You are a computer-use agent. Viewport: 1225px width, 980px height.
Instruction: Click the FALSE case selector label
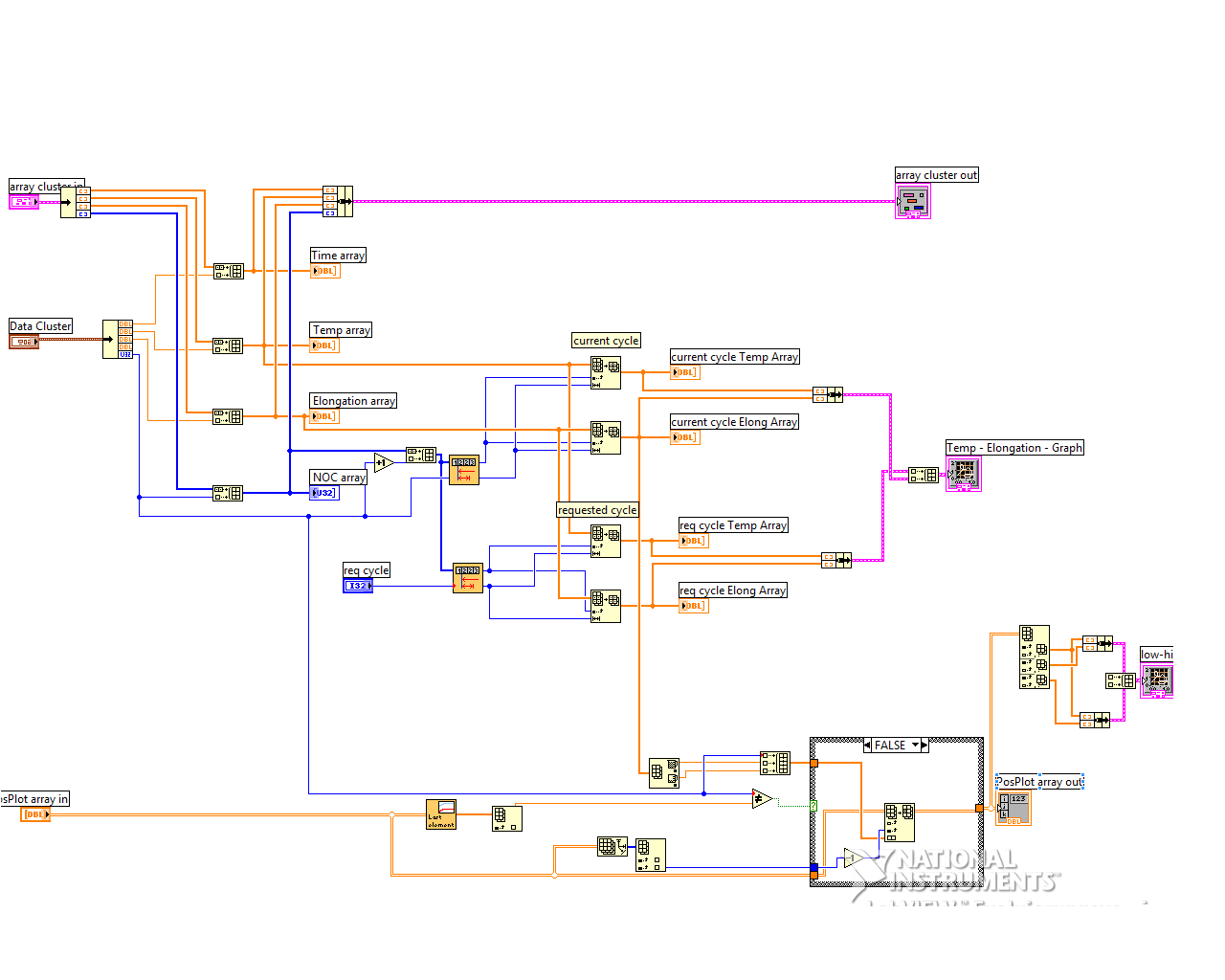890,746
